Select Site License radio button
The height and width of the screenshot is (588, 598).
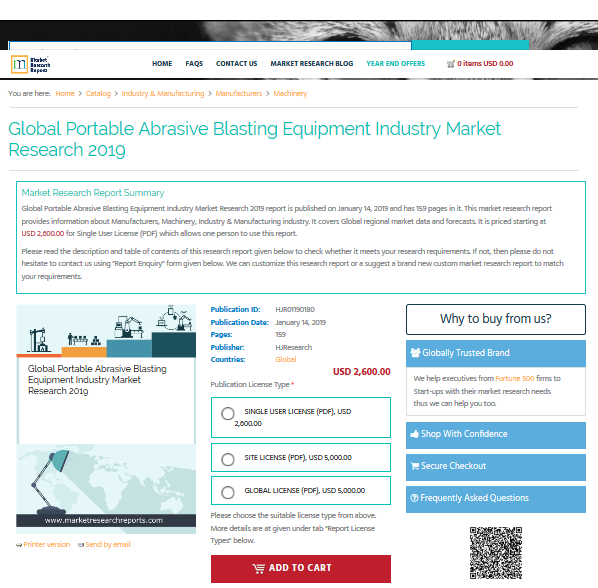coord(228,459)
